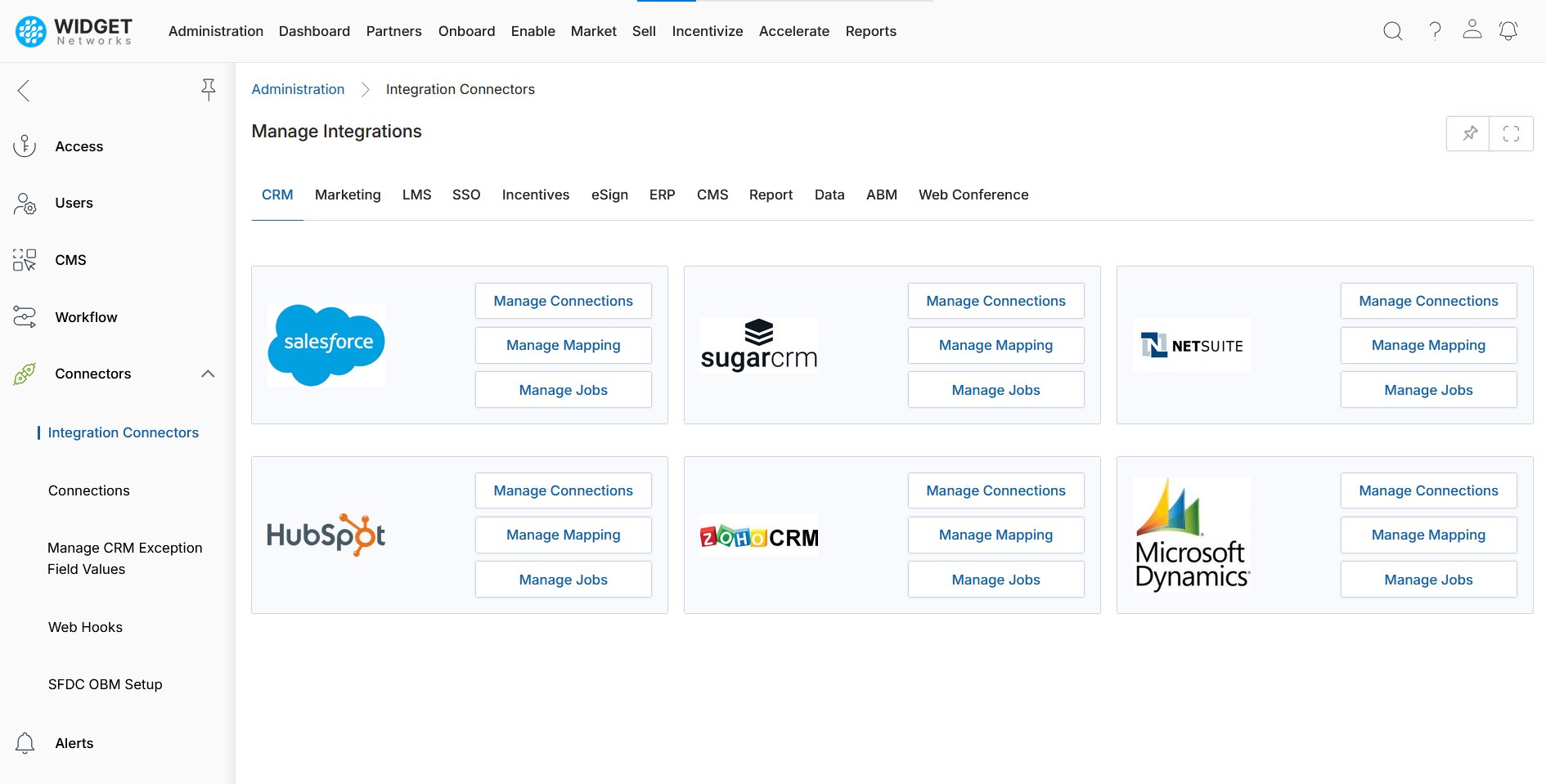Open the search icon in header
The image size is (1546, 784).
click(x=1392, y=31)
